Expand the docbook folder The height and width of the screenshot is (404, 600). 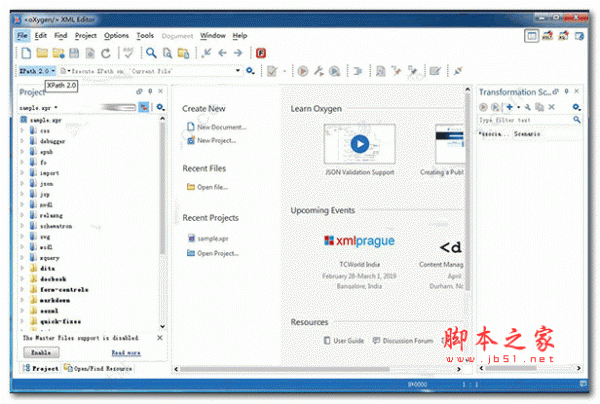[22, 279]
